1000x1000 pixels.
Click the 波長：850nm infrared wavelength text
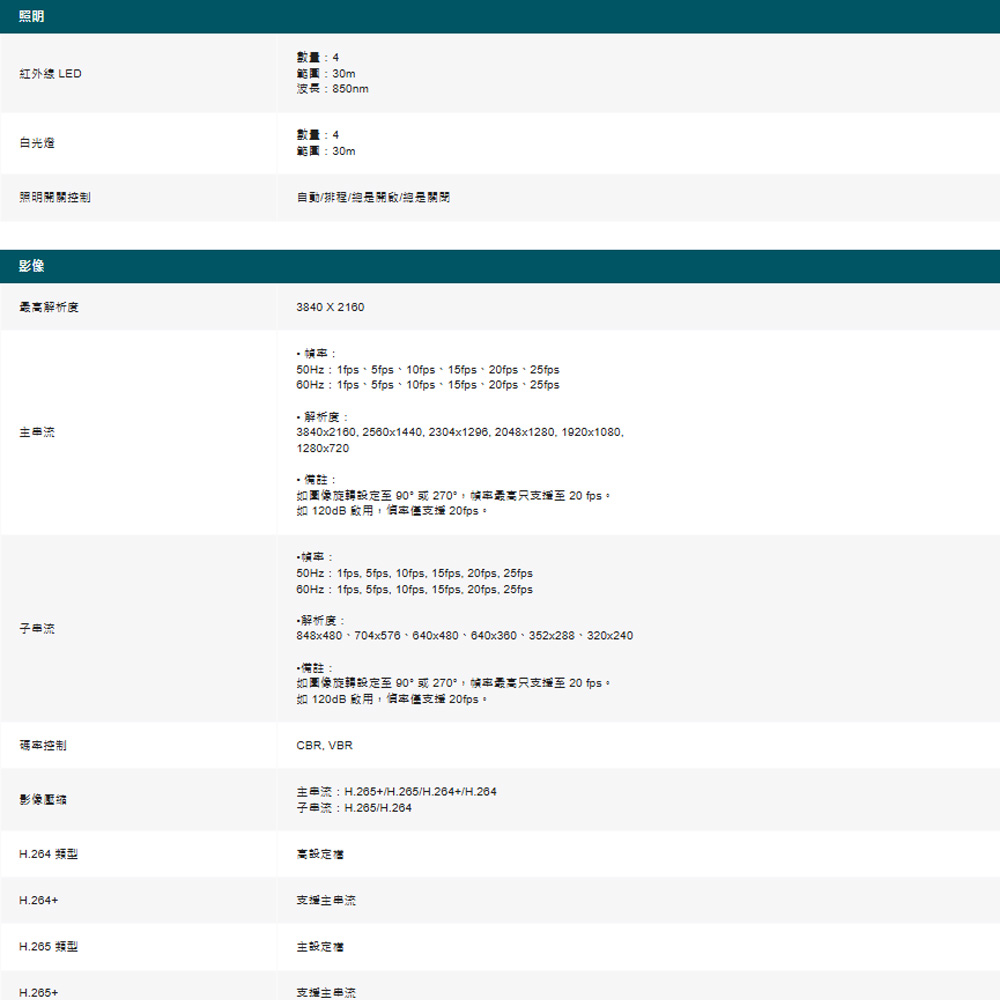(x=332, y=90)
